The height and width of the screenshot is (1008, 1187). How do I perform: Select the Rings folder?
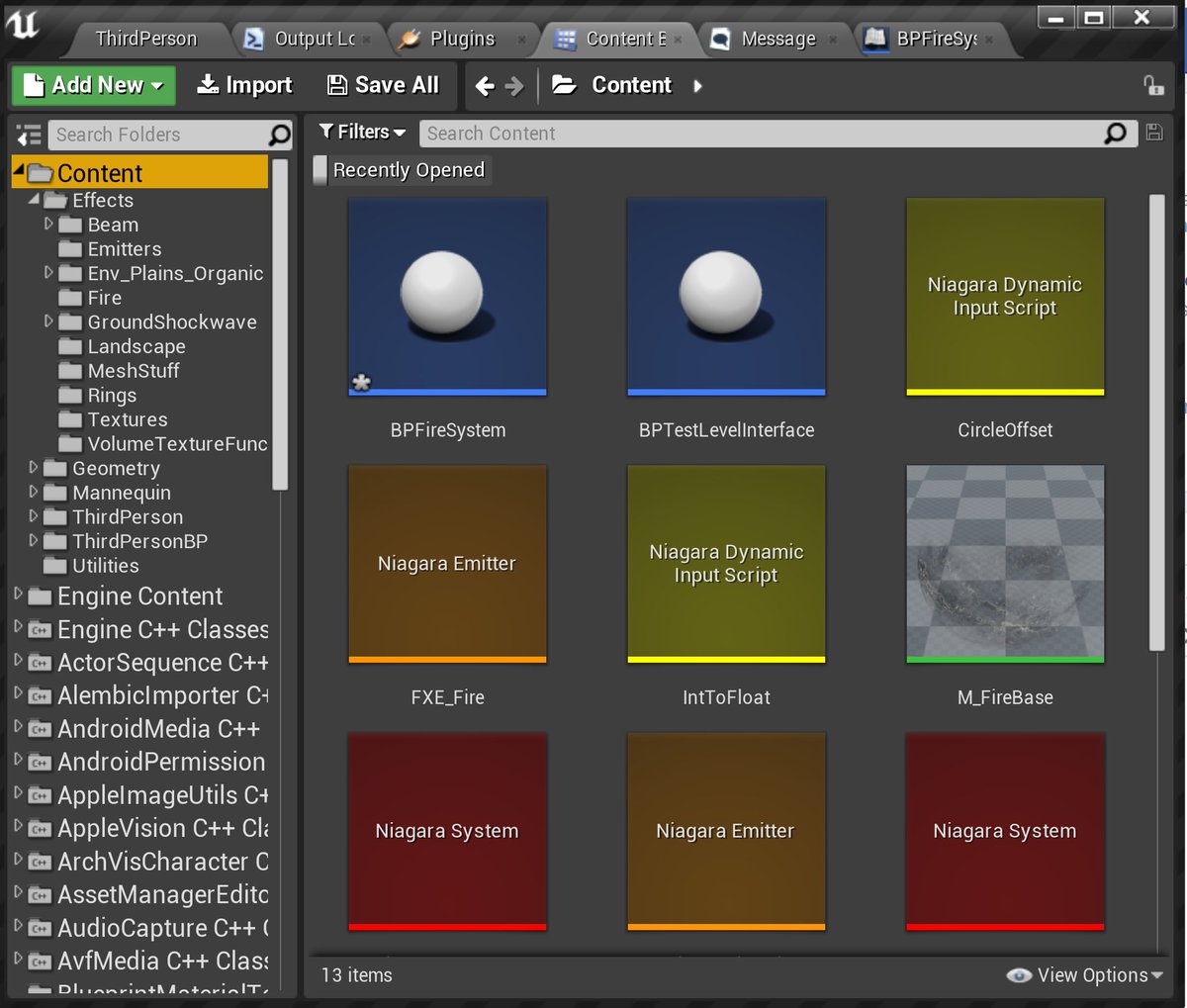[112, 396]
